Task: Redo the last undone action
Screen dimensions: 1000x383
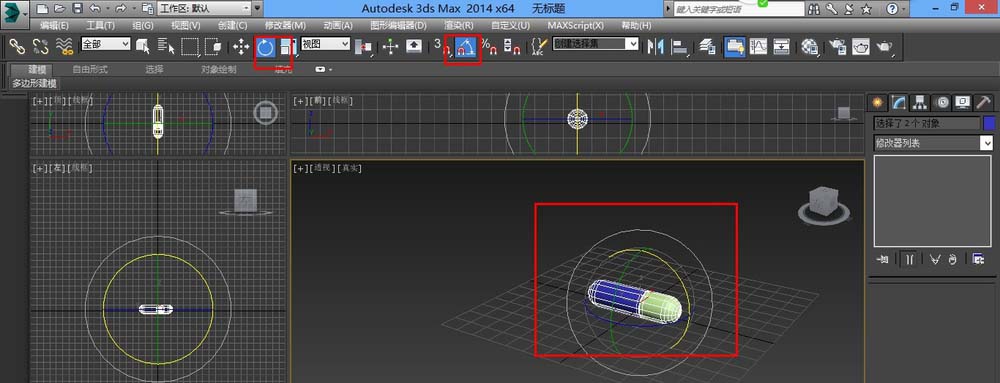Action: [121, 9]
